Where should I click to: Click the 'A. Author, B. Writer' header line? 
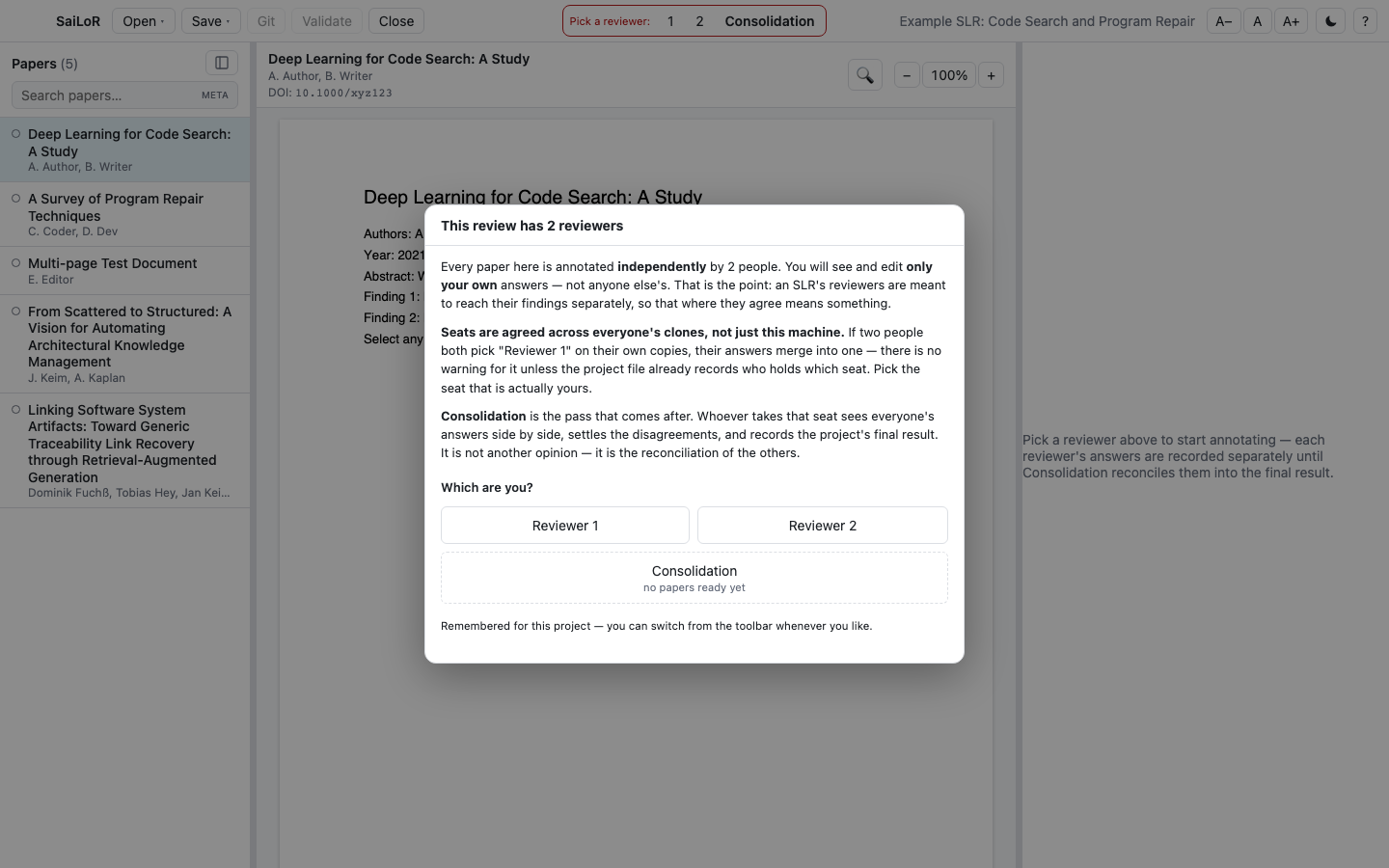(320, 76)
